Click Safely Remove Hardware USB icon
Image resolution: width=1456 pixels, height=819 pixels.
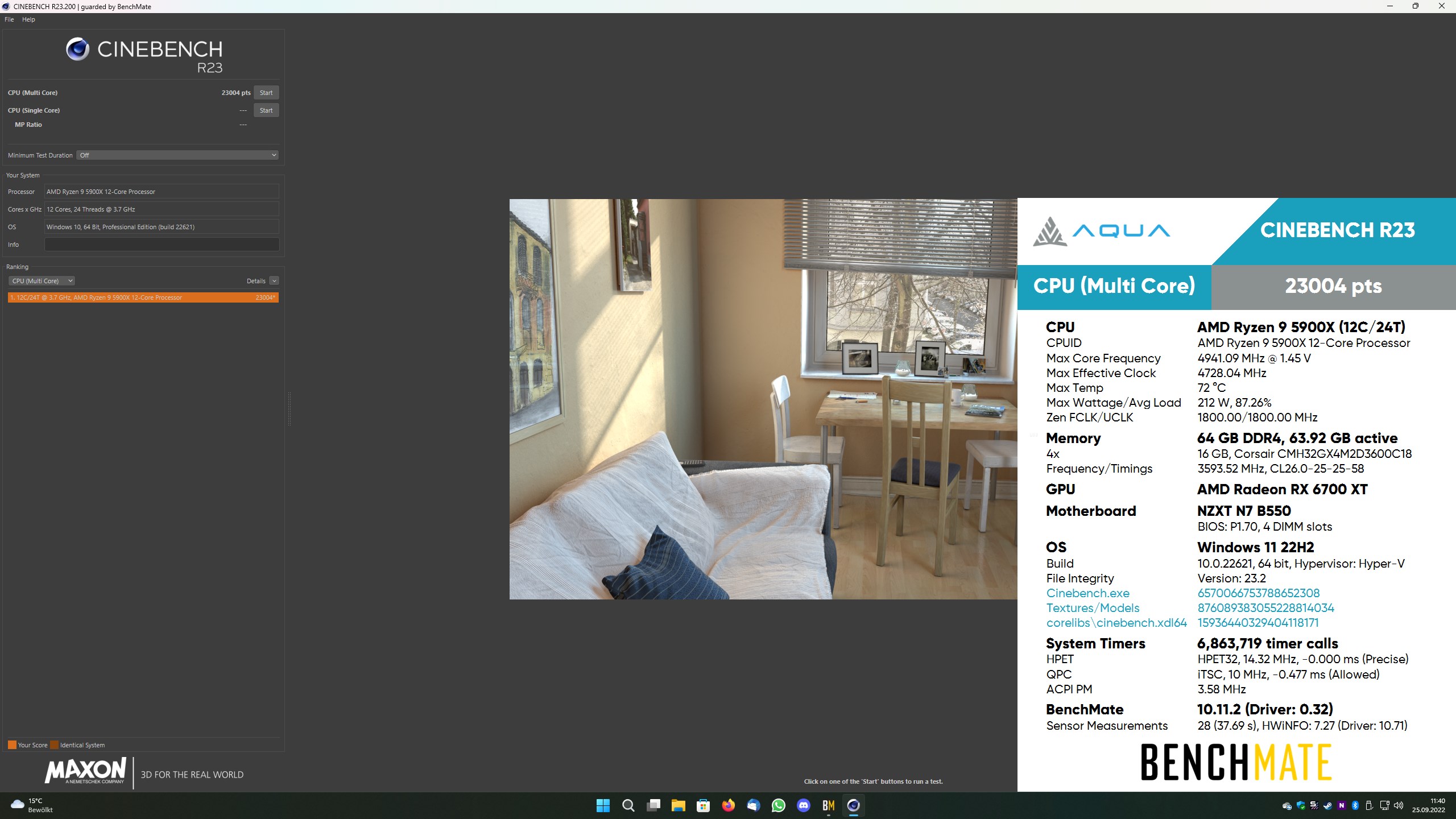[x=1369, y=805]
